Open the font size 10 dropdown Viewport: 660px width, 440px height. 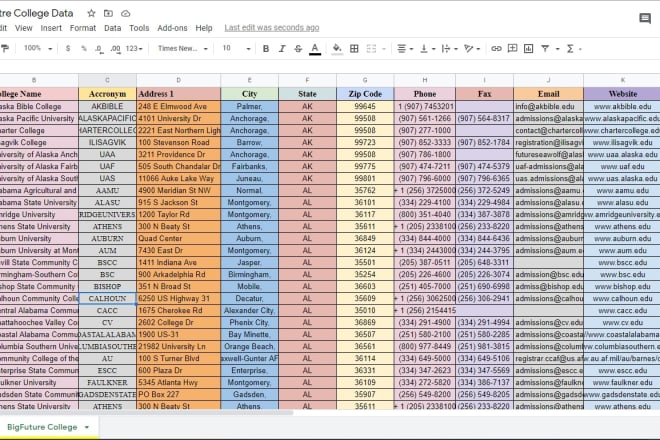tap(236, 48)
